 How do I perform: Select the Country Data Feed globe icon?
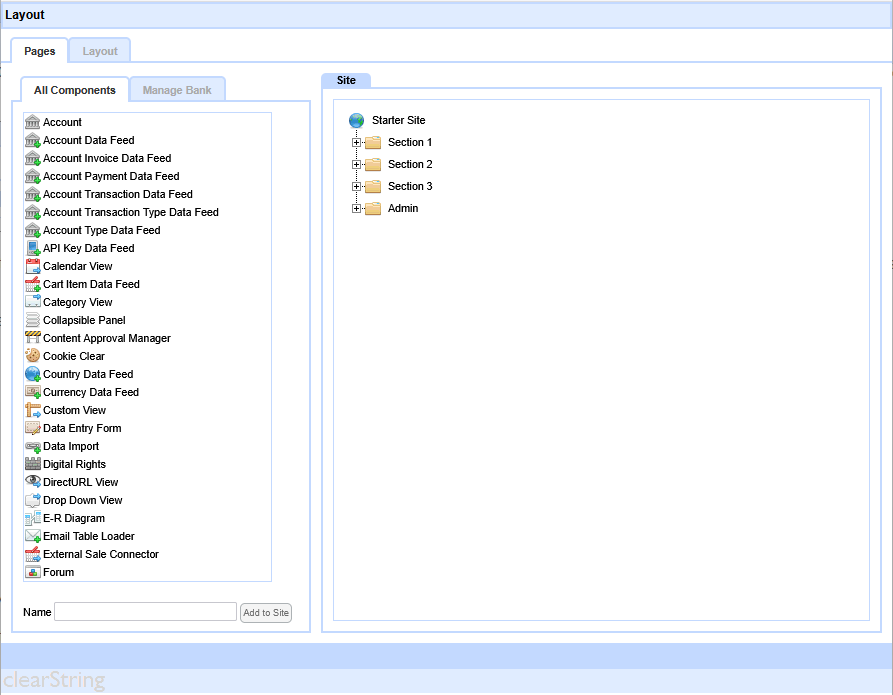coord(33,374)
